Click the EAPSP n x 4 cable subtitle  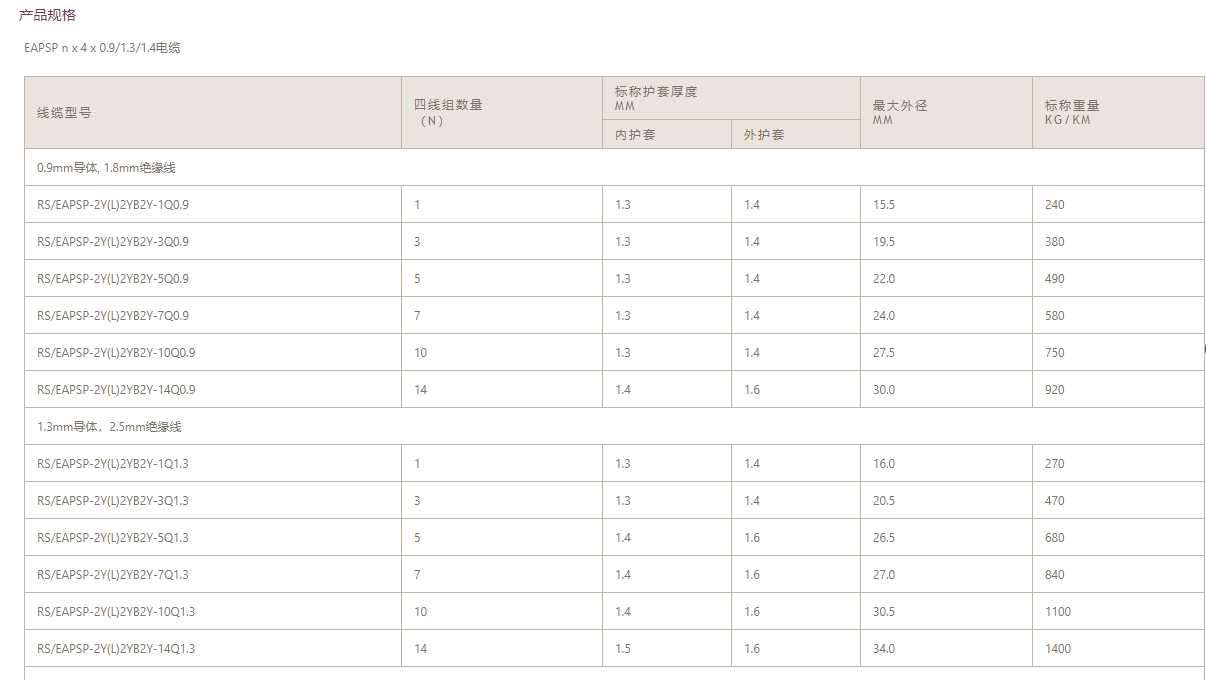tap(102, 48)
